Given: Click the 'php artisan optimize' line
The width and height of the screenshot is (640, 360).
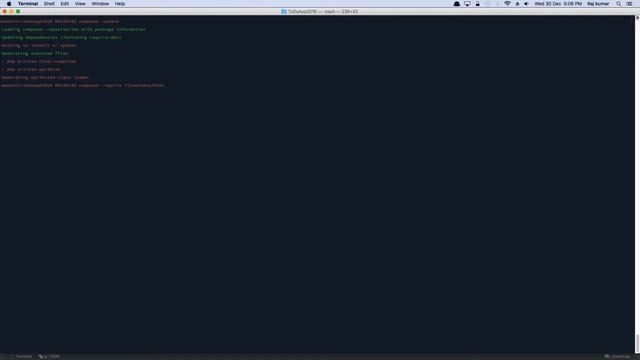Looking at the screenshot, I should 31,69.
